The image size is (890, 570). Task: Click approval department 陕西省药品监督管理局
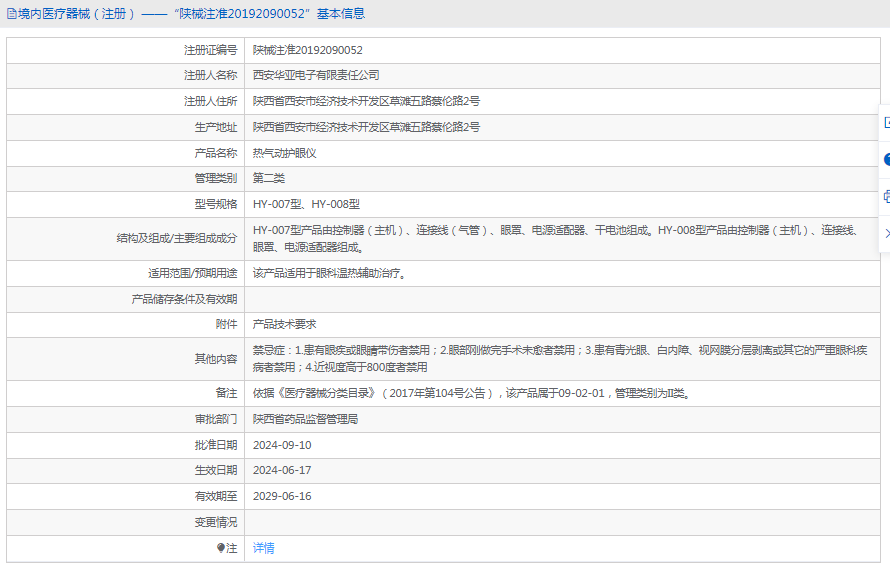coord(305,419)
